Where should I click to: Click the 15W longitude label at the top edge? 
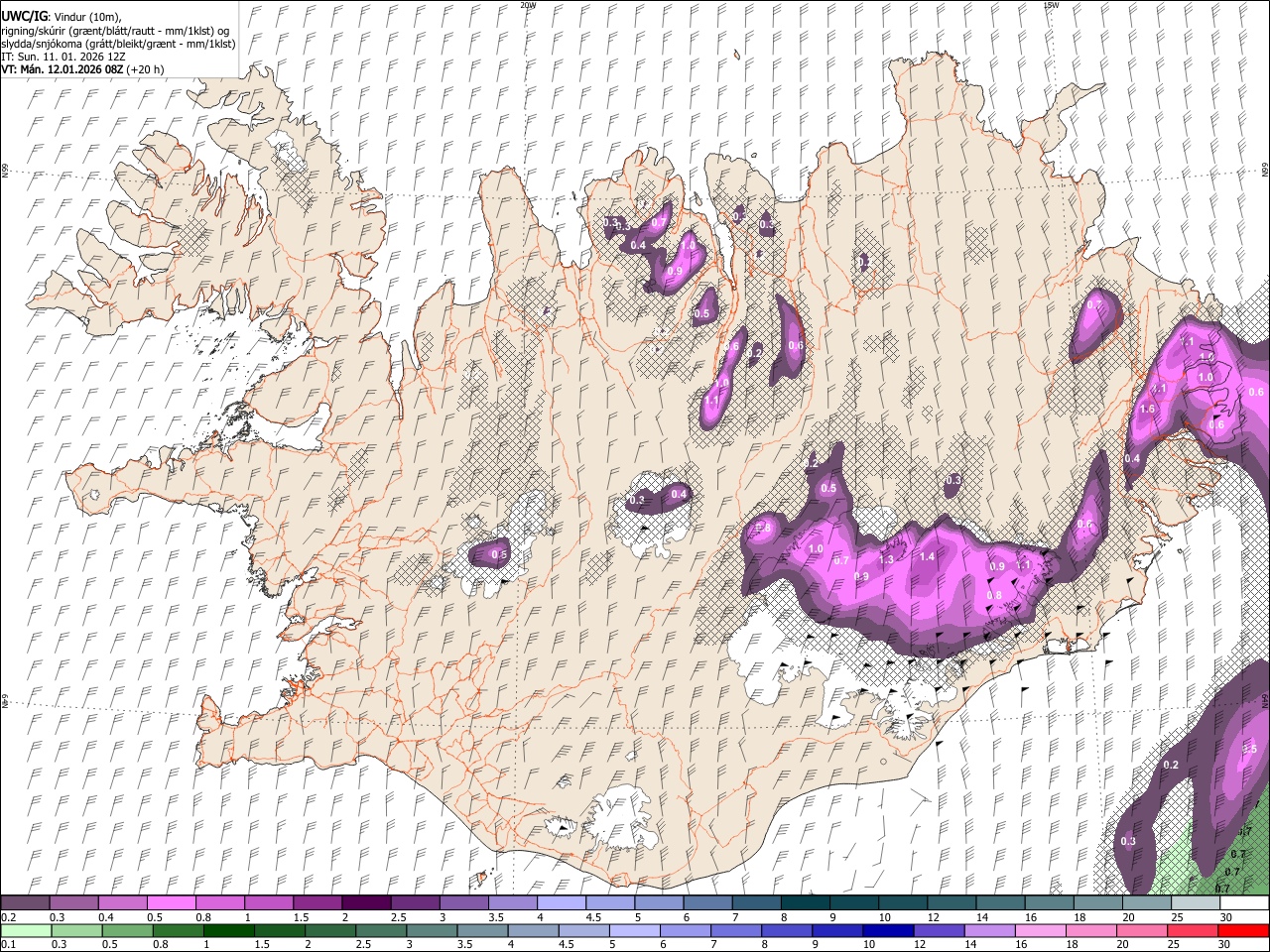(1051, 5)
